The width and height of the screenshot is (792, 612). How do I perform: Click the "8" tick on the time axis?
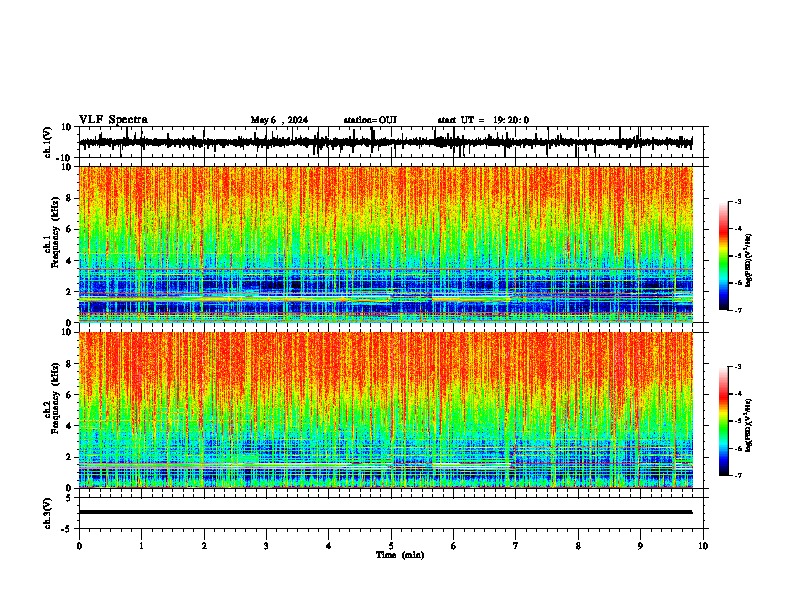(578, 546)
